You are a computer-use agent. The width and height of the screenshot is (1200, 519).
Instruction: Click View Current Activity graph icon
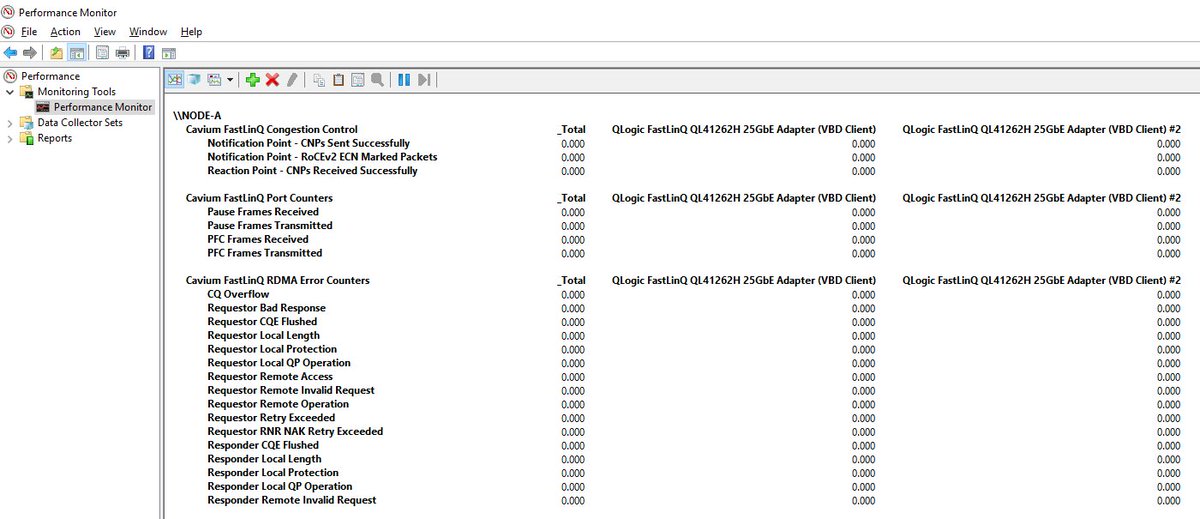click(175, 79)
